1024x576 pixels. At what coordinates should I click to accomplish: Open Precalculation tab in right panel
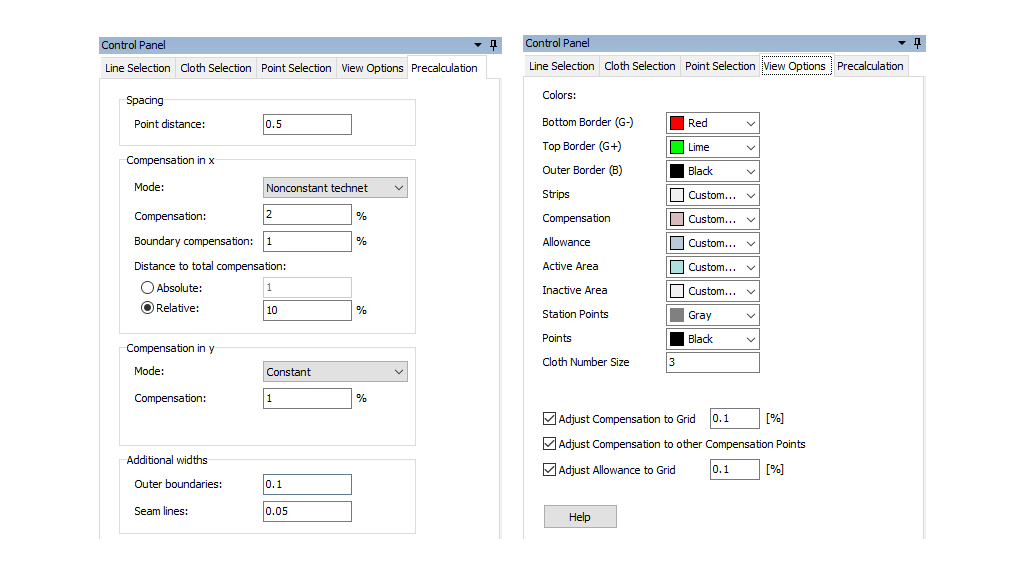click(x=870, y=66)
